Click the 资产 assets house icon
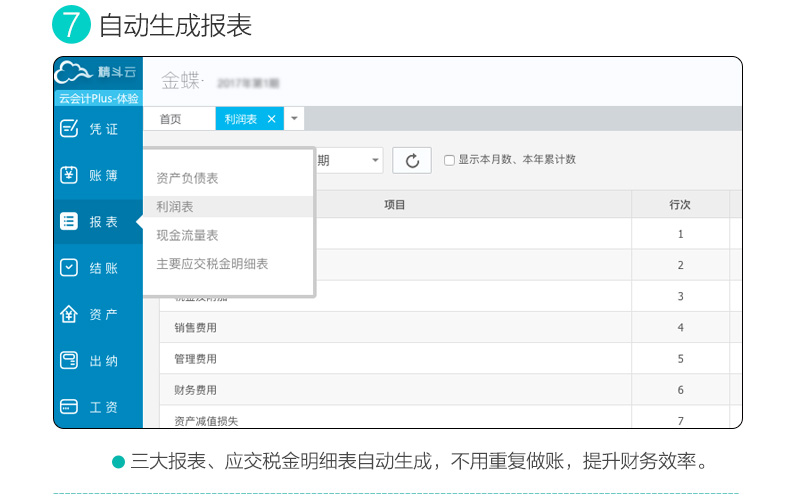790x500 pixels. point(69,314)
